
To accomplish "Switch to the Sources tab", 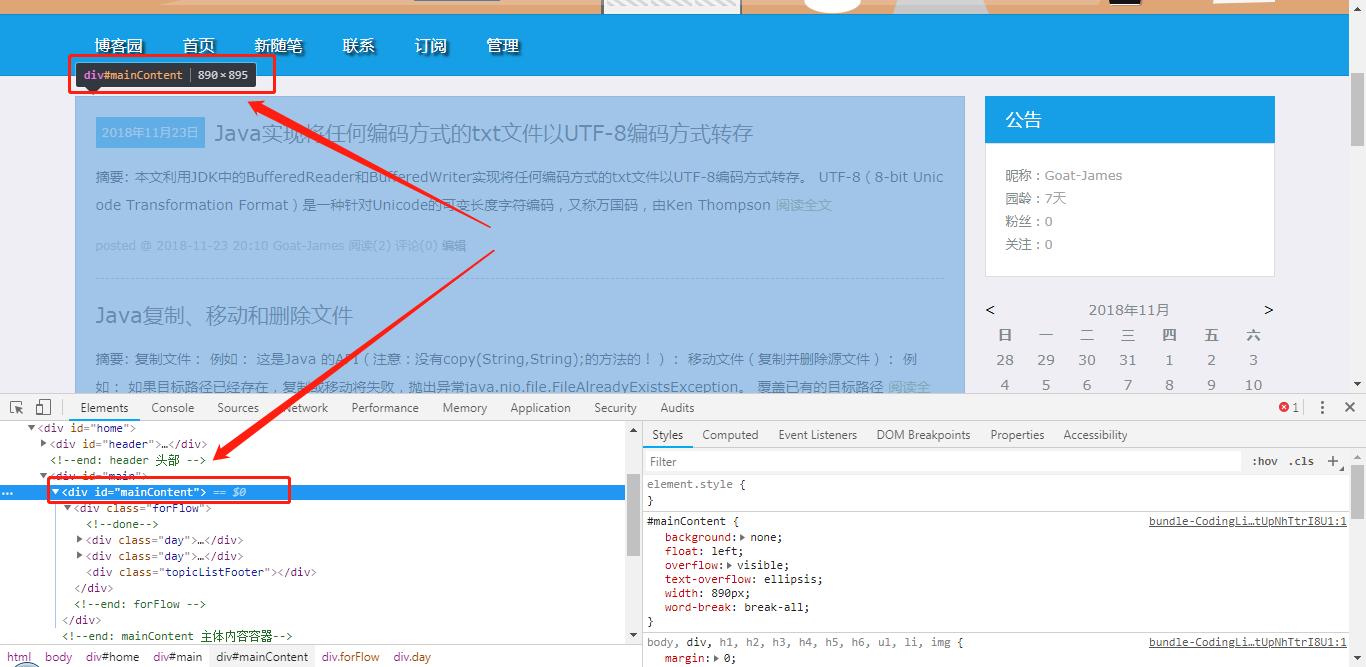I will coord(238,408).
